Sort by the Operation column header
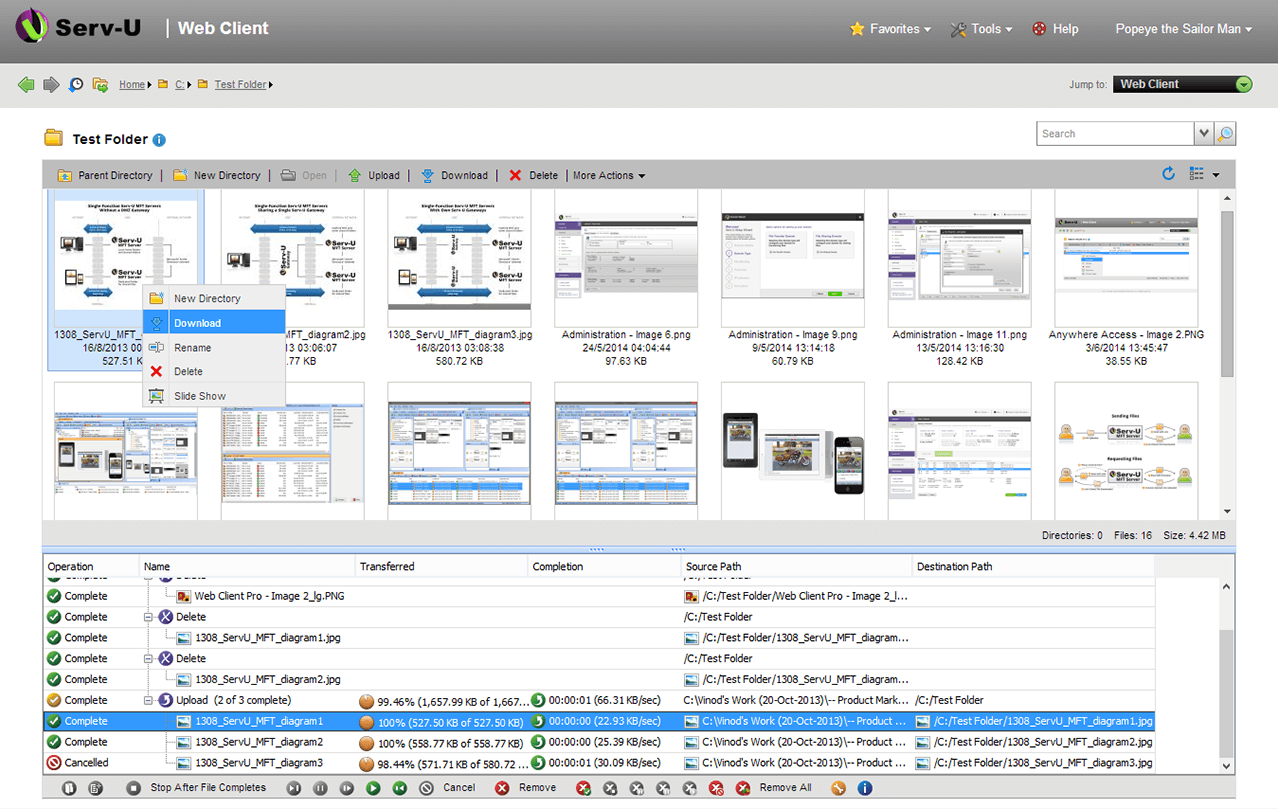Viewport: 1278px width, 809px height. coord(91,567)
